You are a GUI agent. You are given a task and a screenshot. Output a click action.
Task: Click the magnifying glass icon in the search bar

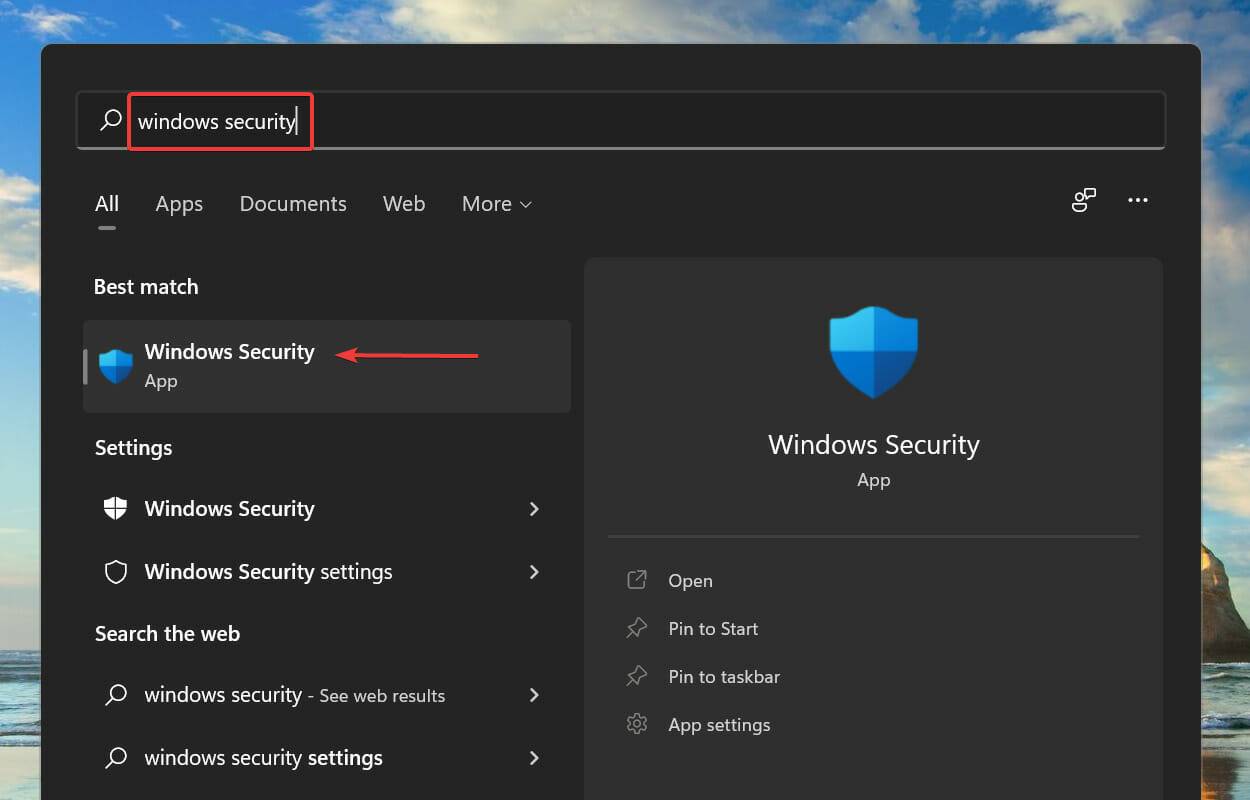click(110, 120)
